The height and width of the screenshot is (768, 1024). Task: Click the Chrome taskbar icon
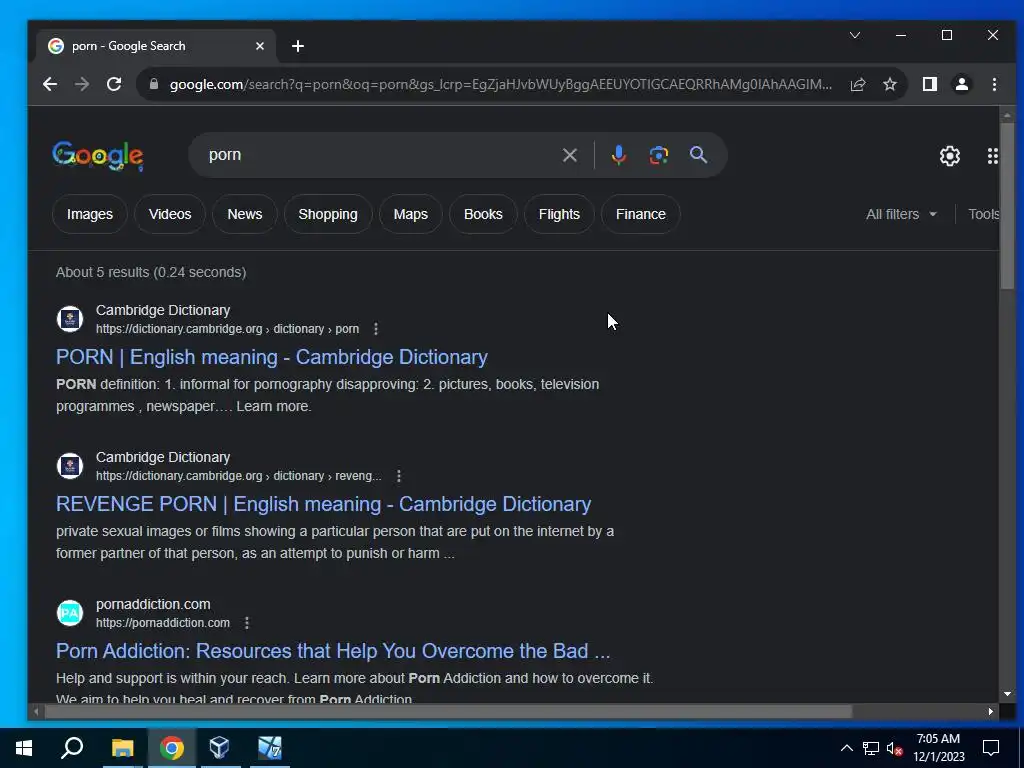pyautogui.click(x=171, y=748)
